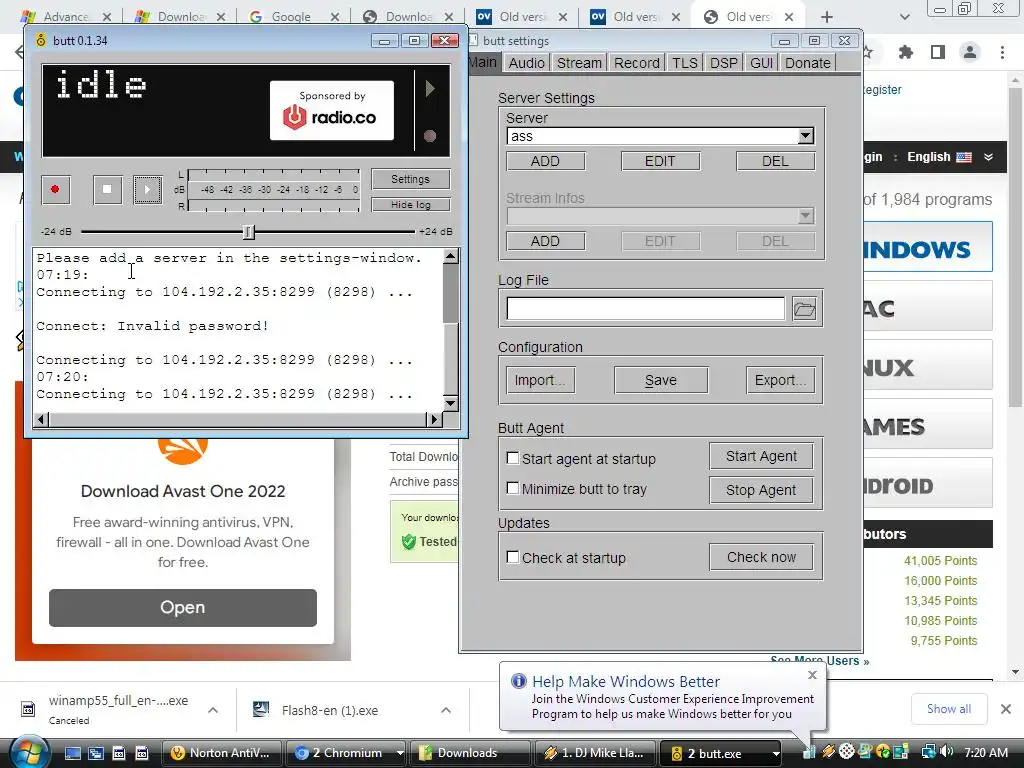The image size is (1024, 768).
Task: Enable Start agent at startup checkbox
Action: pyautogui.click(x=513, y=458)
